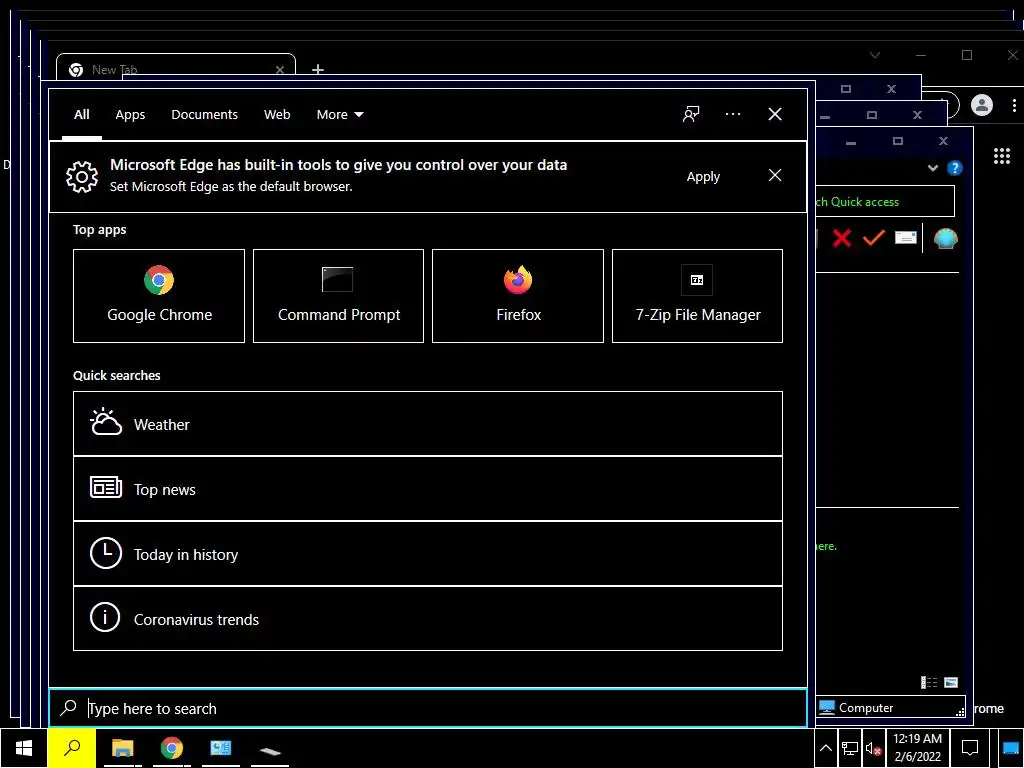The width and height of the screenshot is (1024, 768).
Task: Focus the Type here to search box
Action: 428,708
